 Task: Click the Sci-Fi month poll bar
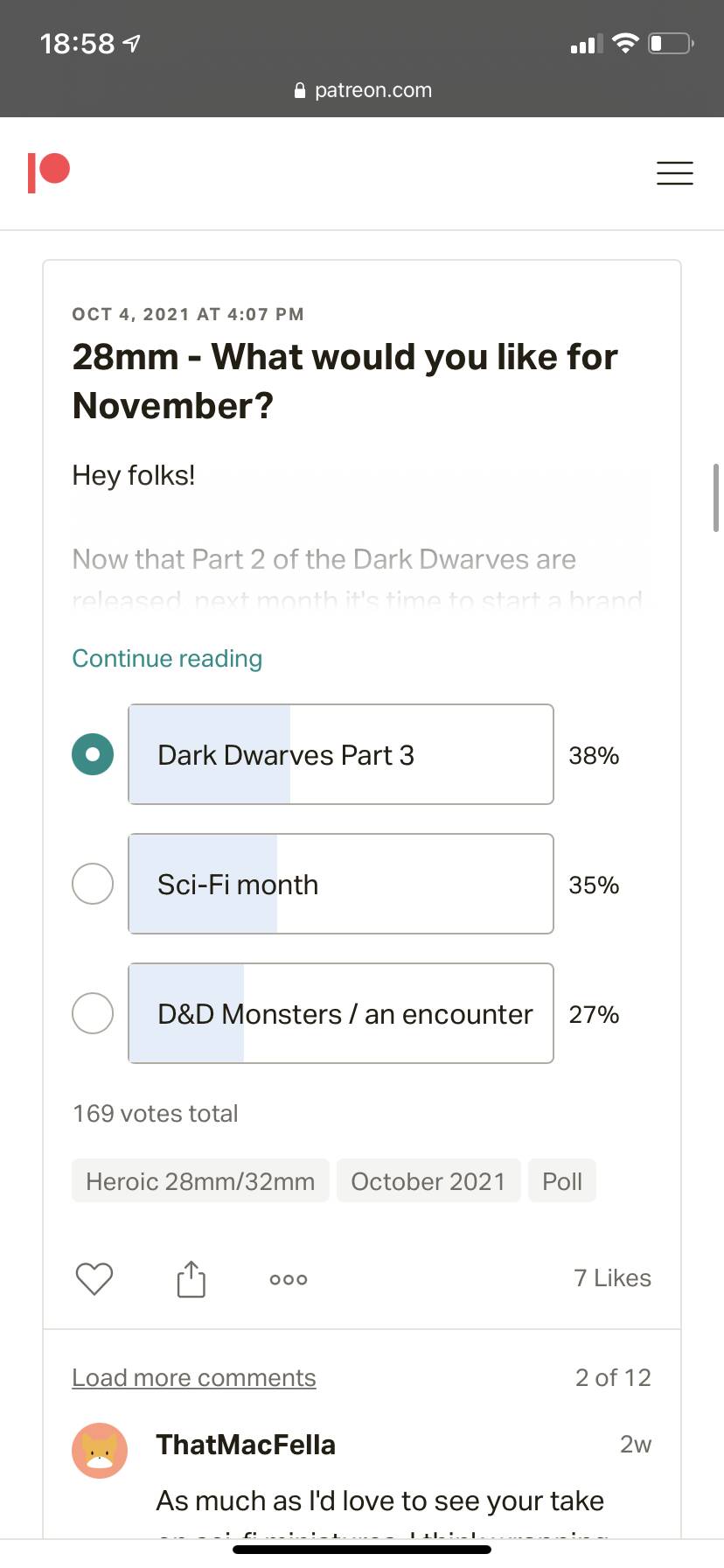coord(341,884)
